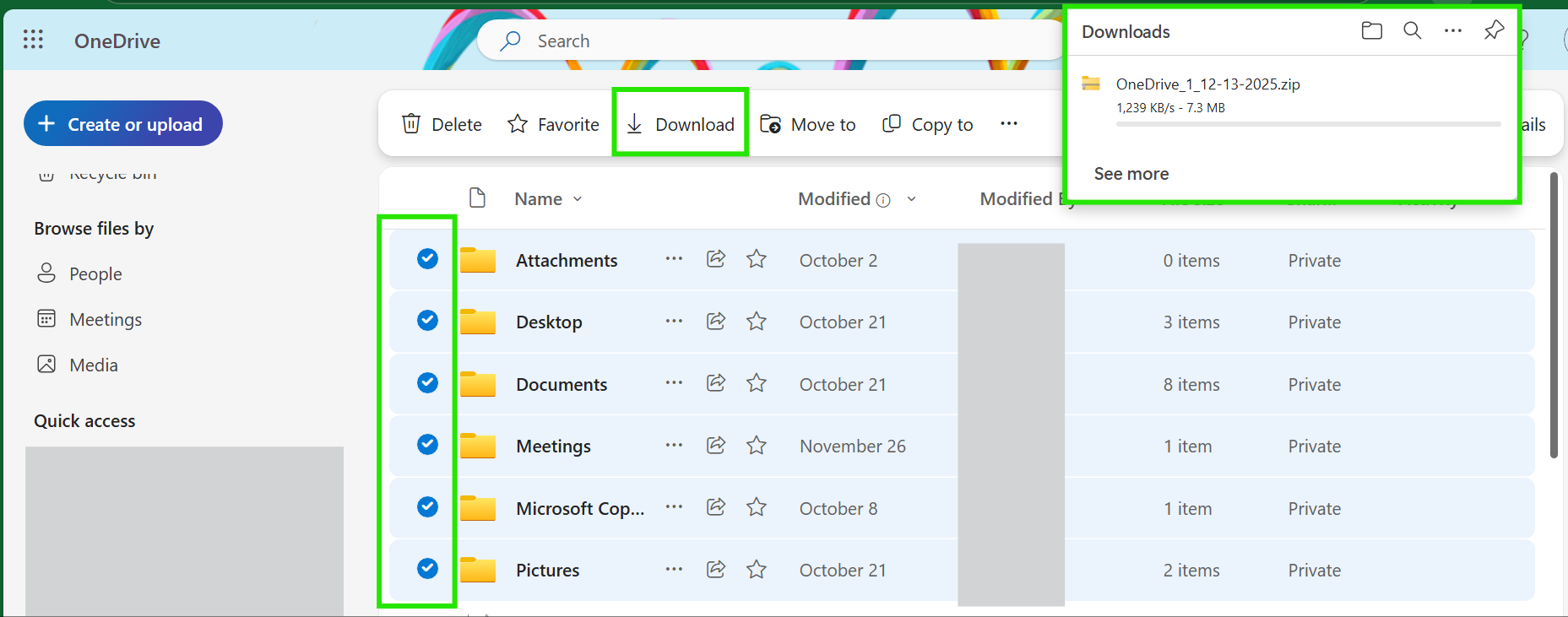Click the search magnifier icon

(x=510, y=41)
